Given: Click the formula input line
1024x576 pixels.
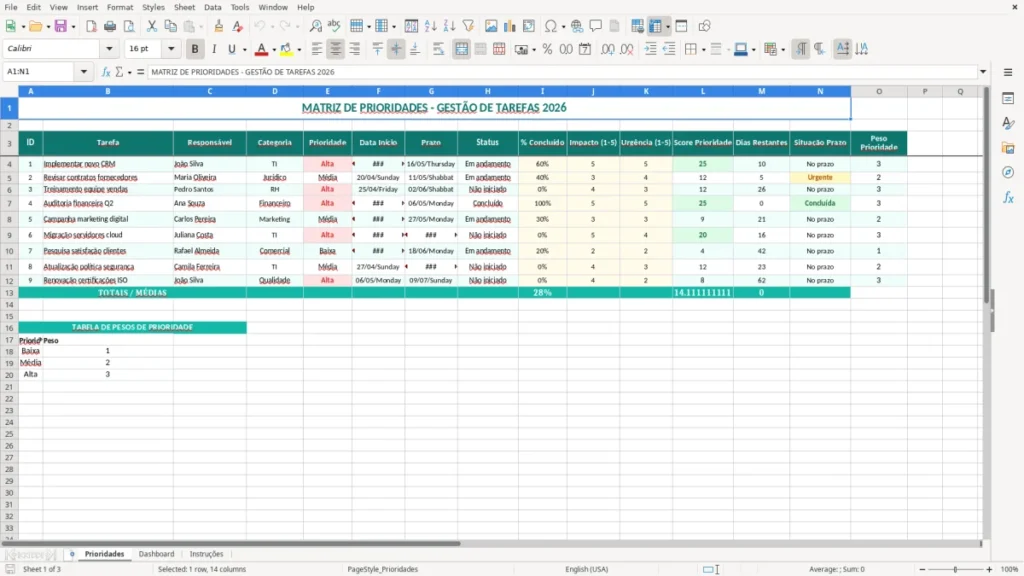Looking at the screenshot, I should tap(562, 72).
